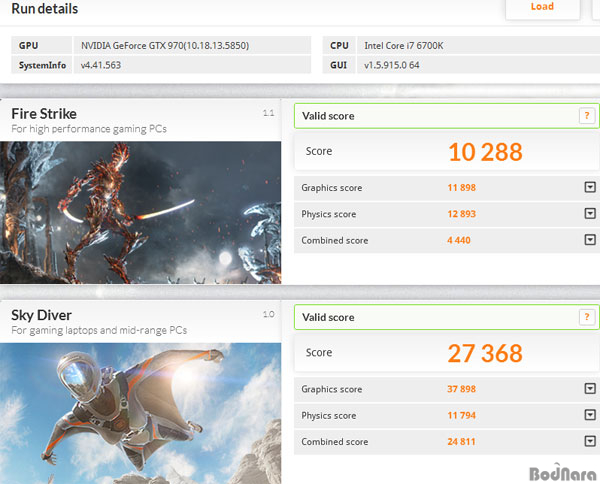Click the Sky Diver benchmark thumbnail
The height and width of the screenshot is (484, 600).
(140, 414)
